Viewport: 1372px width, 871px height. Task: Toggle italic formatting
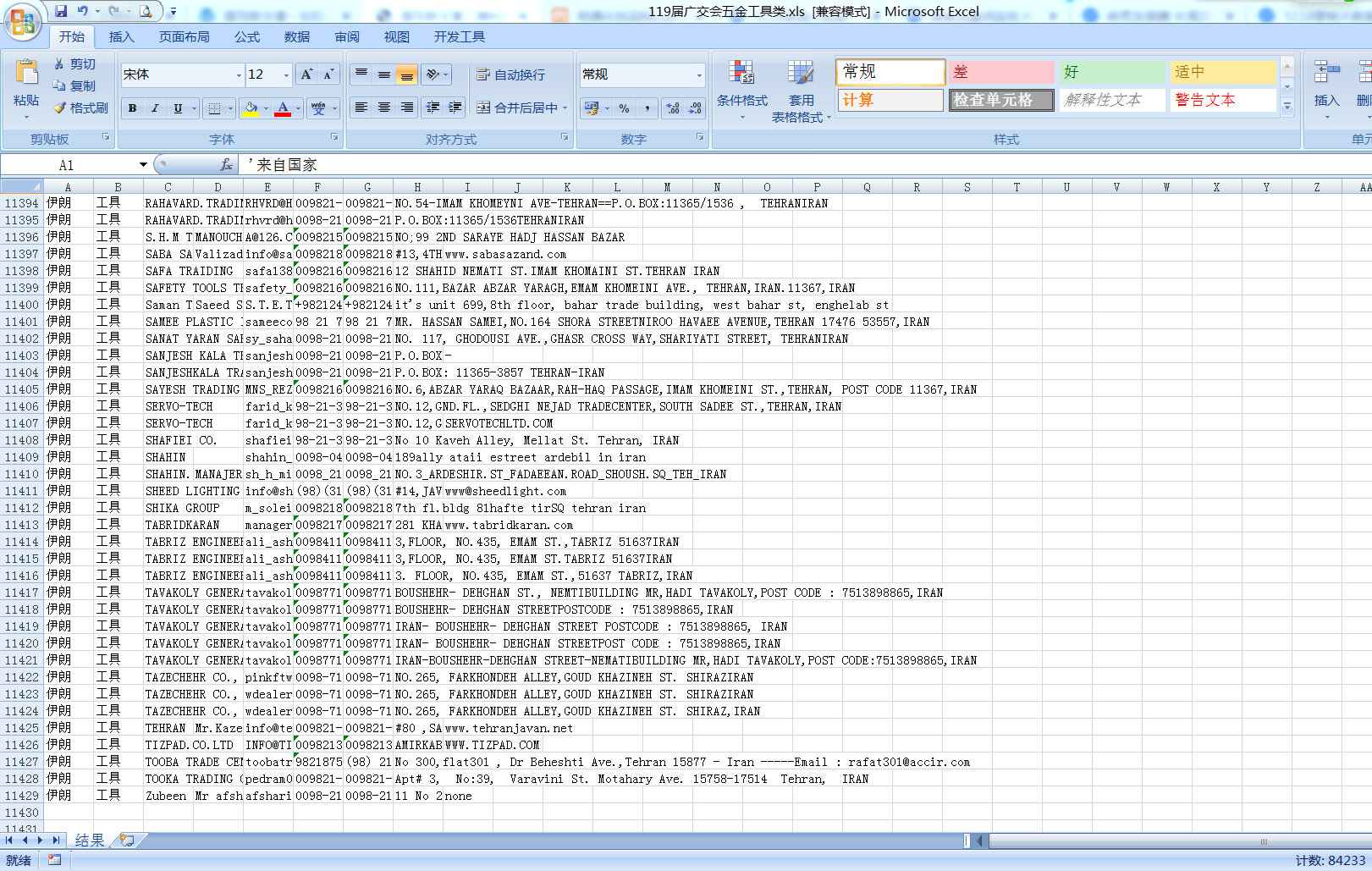pyautogui.click(x=155, y=108)
